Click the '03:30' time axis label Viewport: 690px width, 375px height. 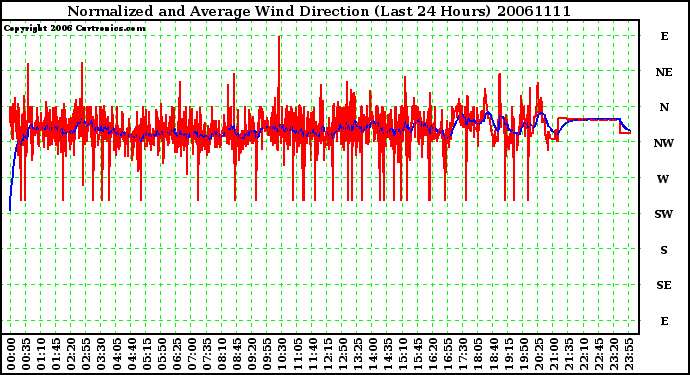coord(101,354)
